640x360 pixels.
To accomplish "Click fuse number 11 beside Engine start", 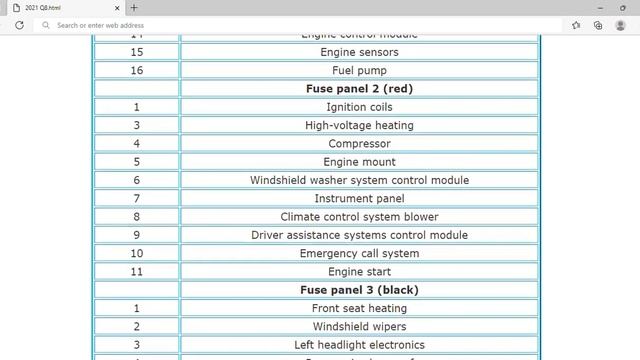I will pyautogui.click(x=137, y=271).
